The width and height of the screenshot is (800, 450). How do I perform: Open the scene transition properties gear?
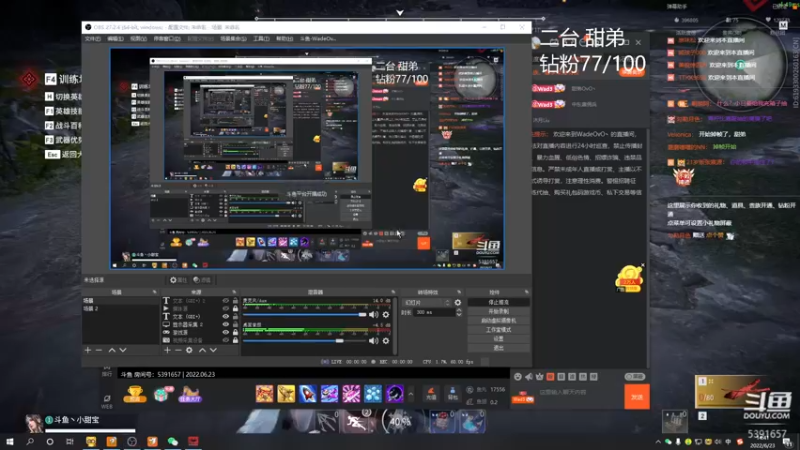click(x=458, y=303)
